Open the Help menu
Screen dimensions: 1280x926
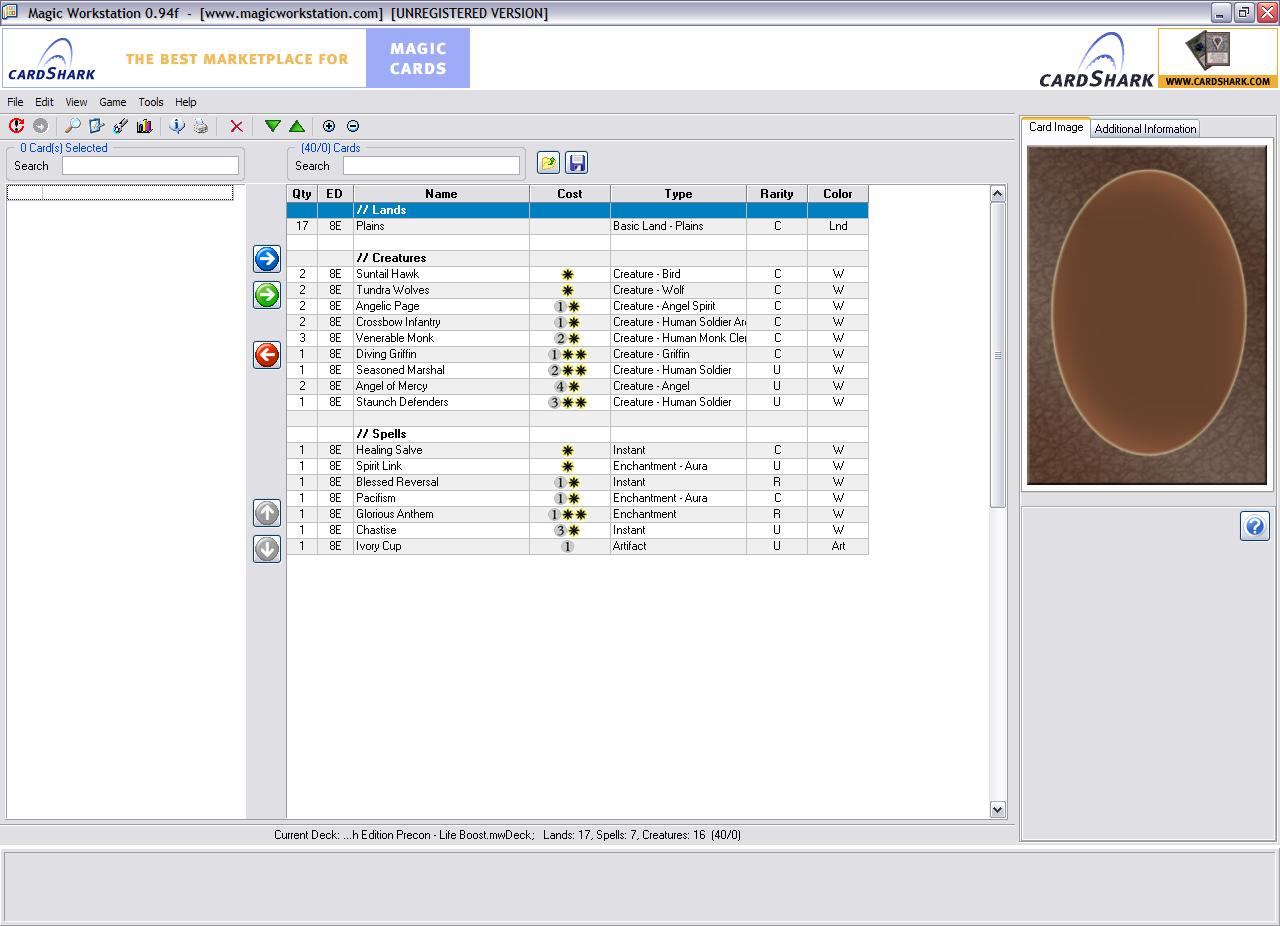pos(186,102)
